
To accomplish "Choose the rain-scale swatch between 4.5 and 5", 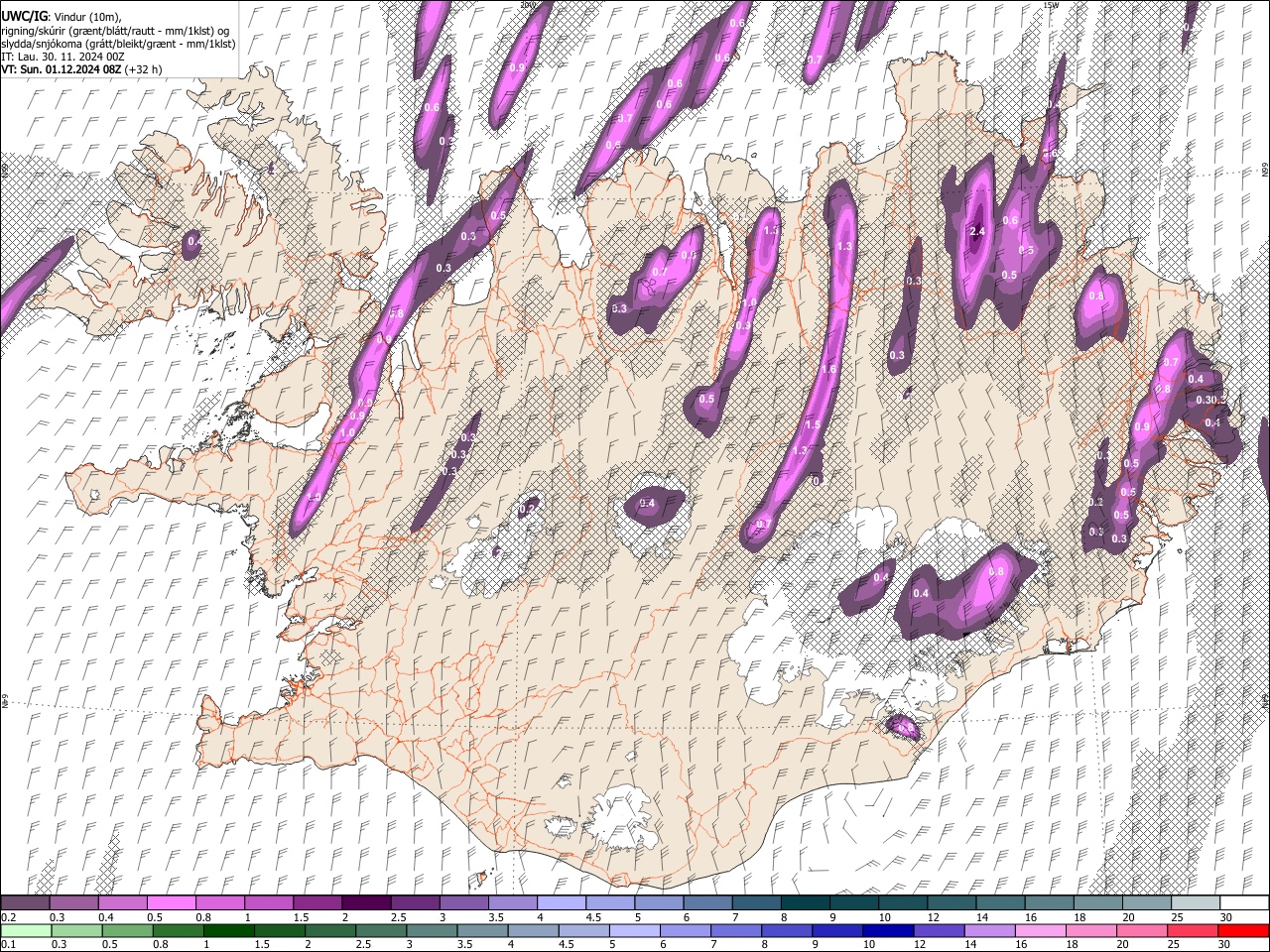I will (583, 930).
